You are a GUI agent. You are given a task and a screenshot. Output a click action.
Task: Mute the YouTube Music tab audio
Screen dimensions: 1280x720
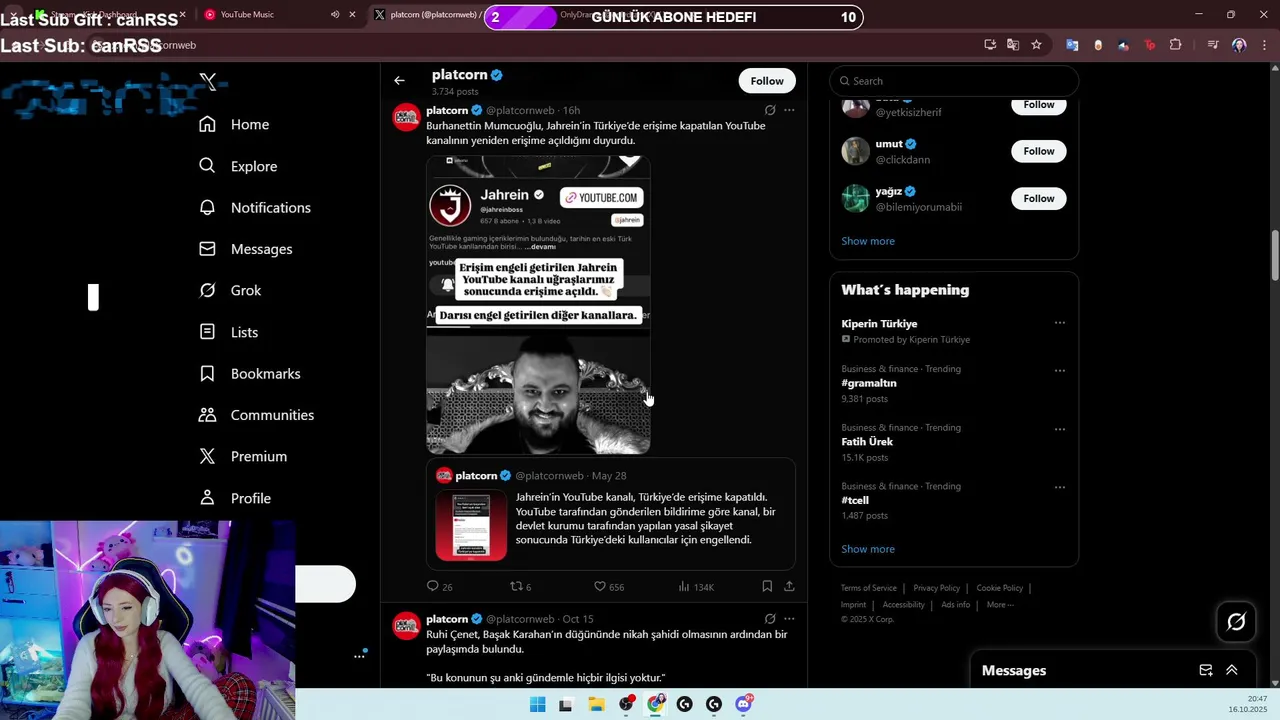tap(335, 15)
